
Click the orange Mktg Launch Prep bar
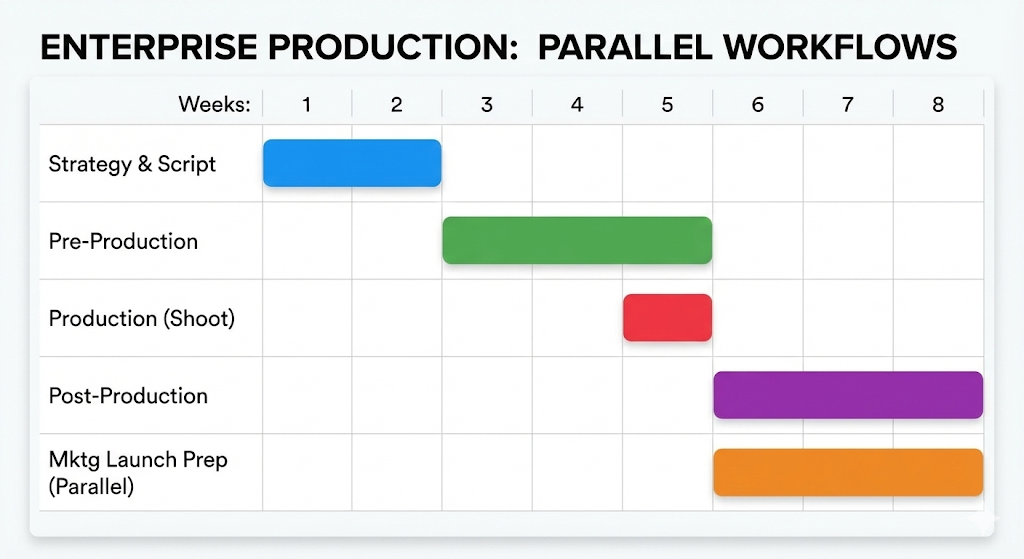(848, 472)
